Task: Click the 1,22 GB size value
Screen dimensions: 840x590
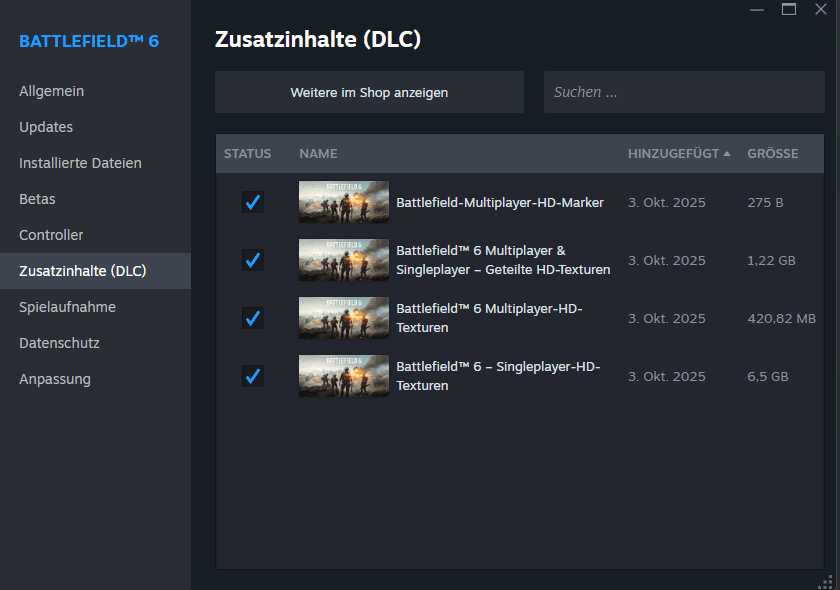Action: click(771, 260)
